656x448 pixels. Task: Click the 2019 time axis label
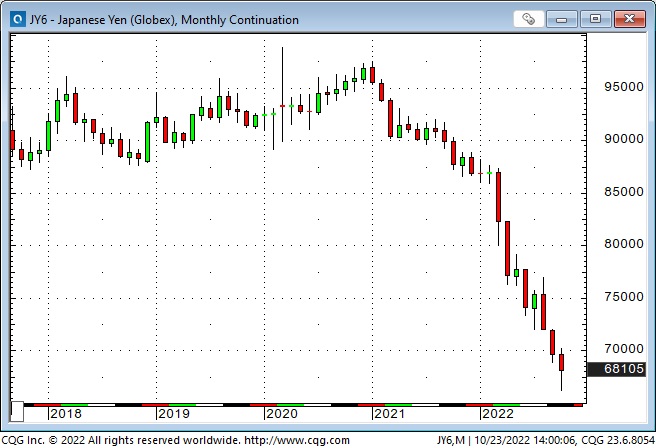(174, 414)
